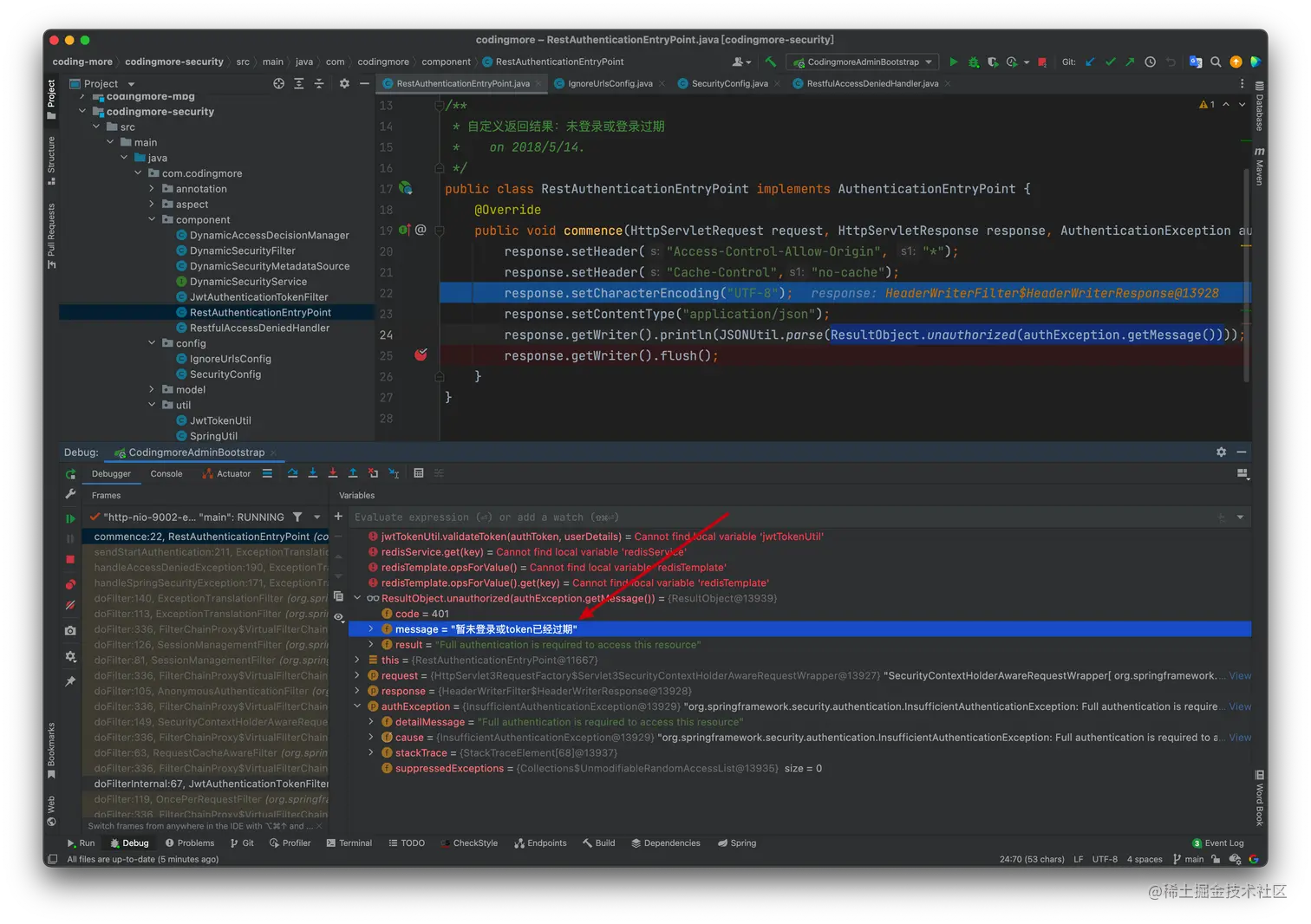Toggle Pin Tab in the debug sidebar

pyautogui.click(x=70, y=681)
